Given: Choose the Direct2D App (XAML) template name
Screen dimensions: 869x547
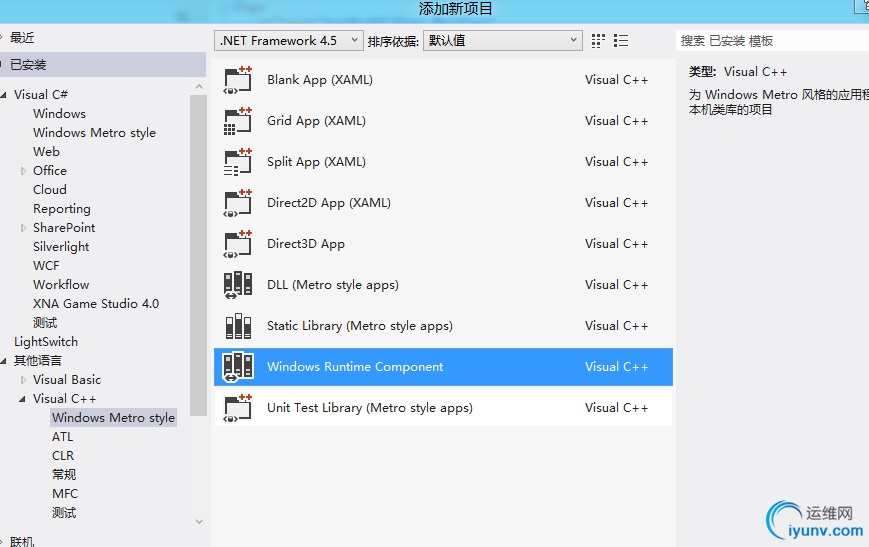Looking at the screenshot, I should pyautogui.click(x=329, y=203).
